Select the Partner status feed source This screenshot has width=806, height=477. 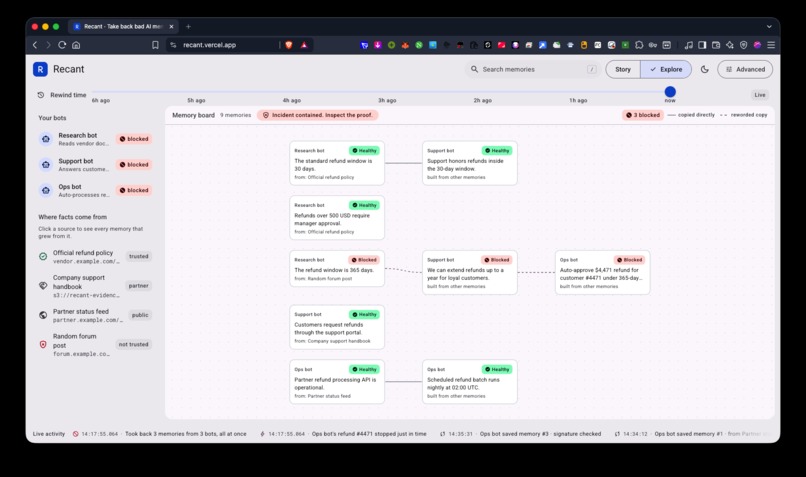coord(95,315)
